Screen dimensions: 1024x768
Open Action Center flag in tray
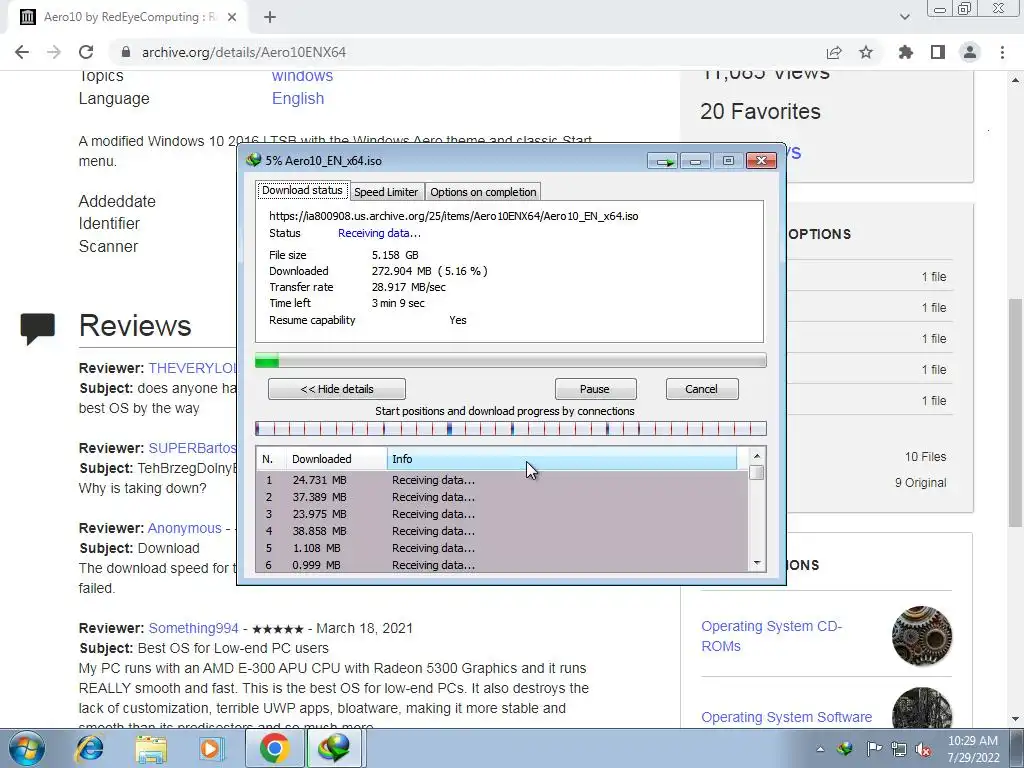pos(874,748)
